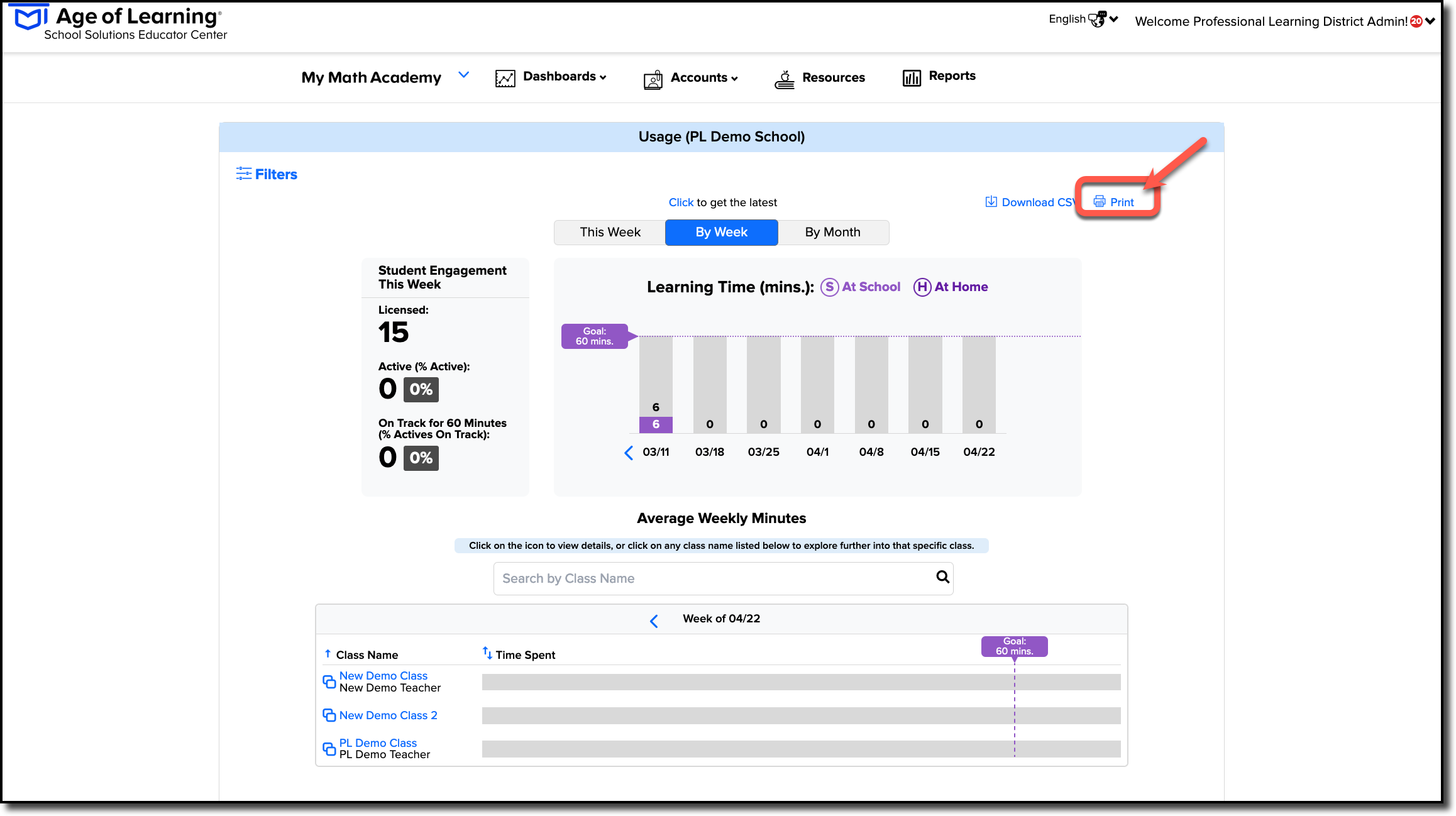This screenshot has height=816, width=1456.
Task: Click the New Demo Class 2 time bar
Action: tap(801, 715)
